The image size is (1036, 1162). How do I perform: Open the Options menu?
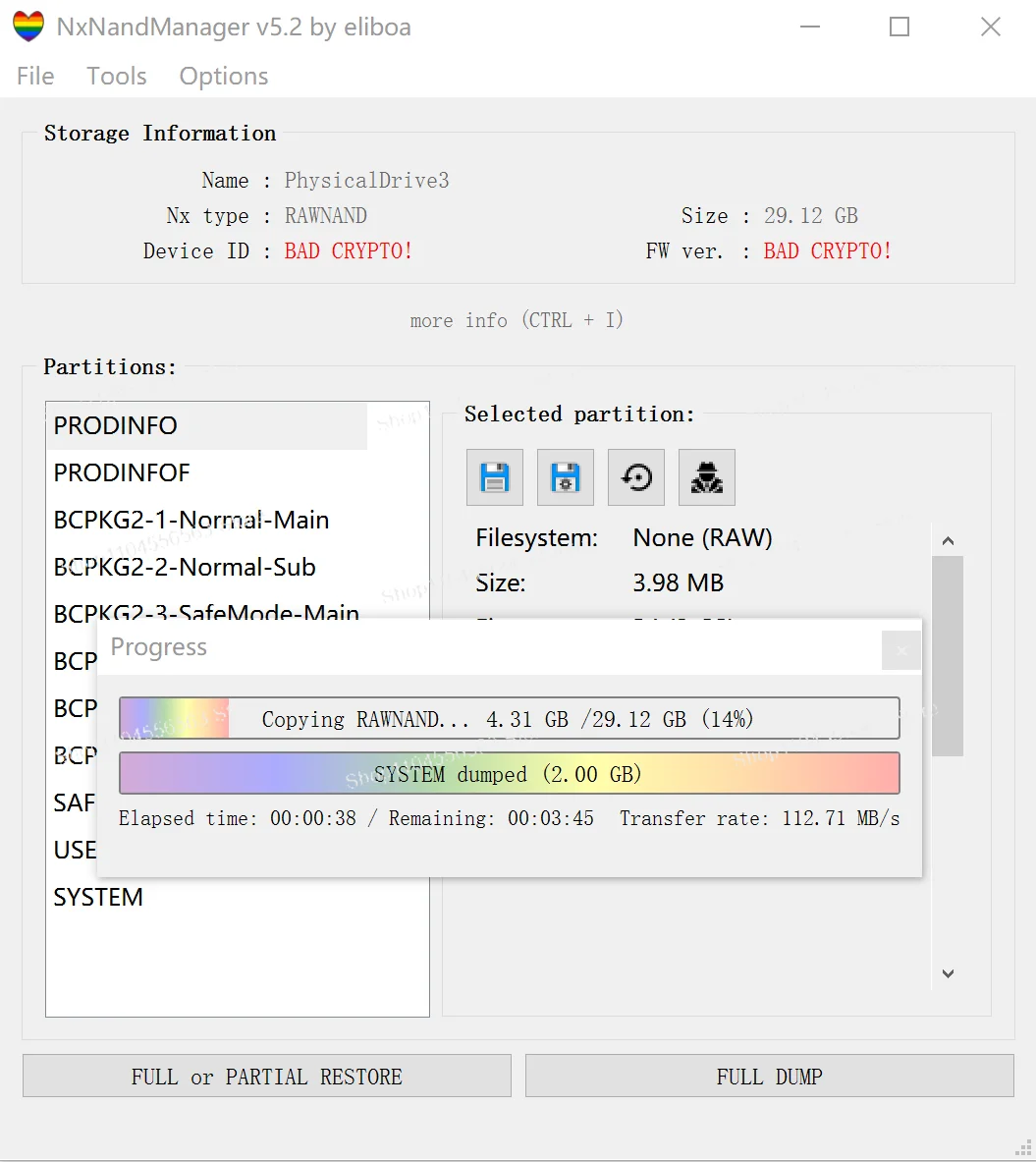pos(224,76)
